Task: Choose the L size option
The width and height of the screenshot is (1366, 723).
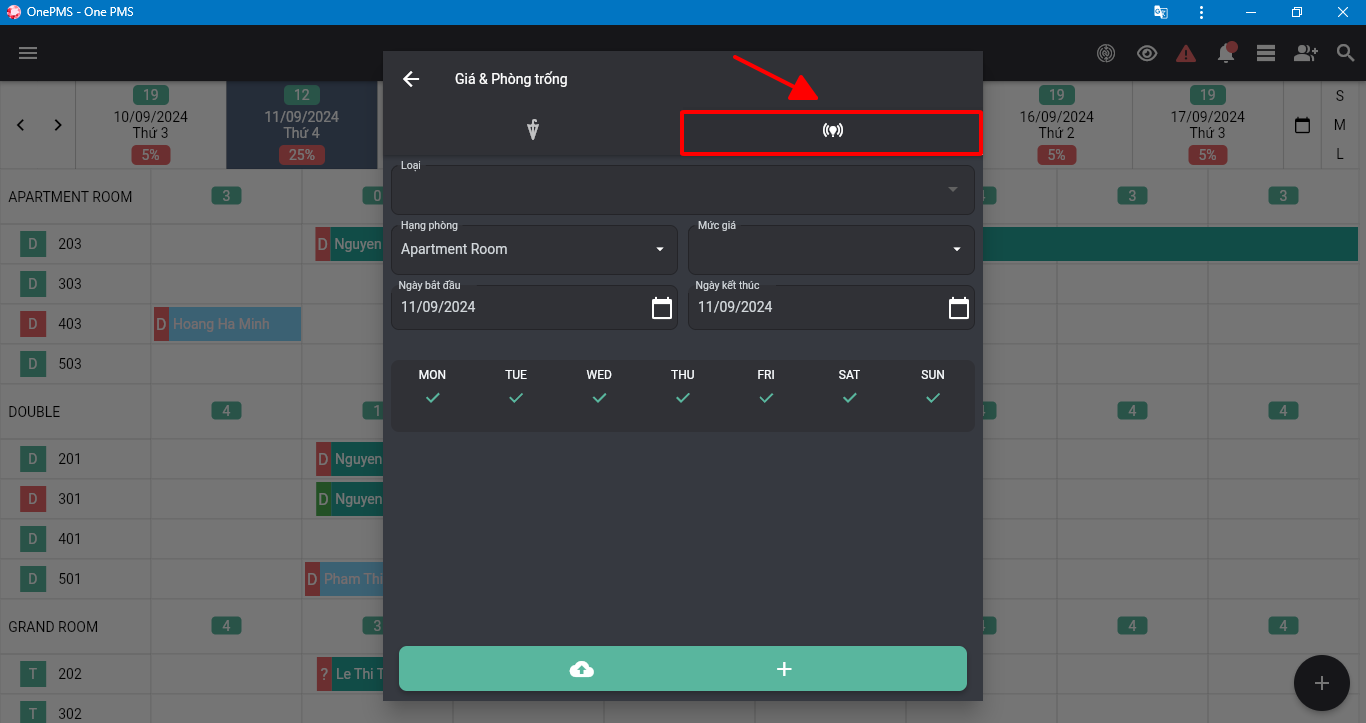Action: [x=1340, y=154]
